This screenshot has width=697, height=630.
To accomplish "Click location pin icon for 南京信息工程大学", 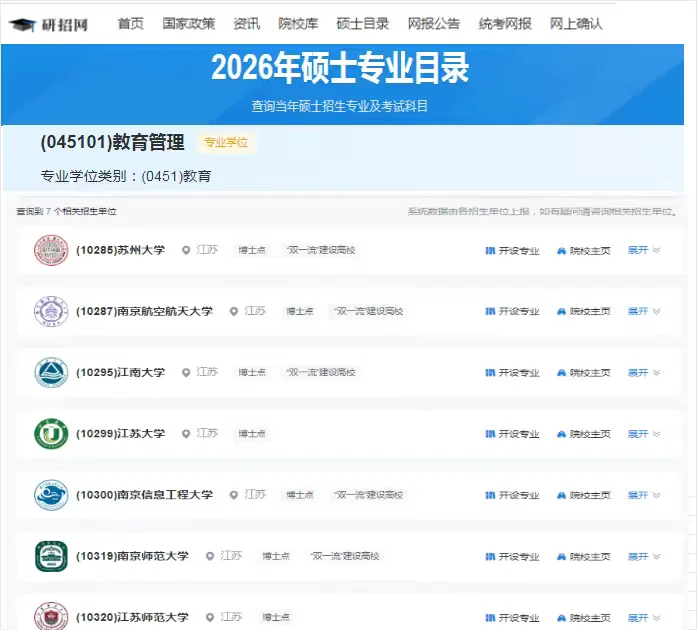I will (x=234, y=495).
